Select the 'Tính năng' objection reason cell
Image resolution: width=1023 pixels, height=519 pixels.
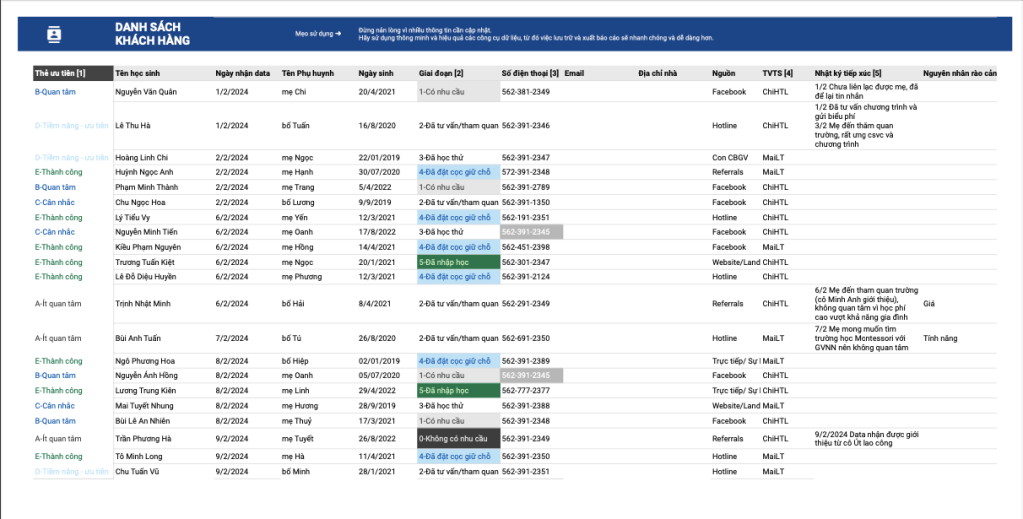(x=940, y=339)
